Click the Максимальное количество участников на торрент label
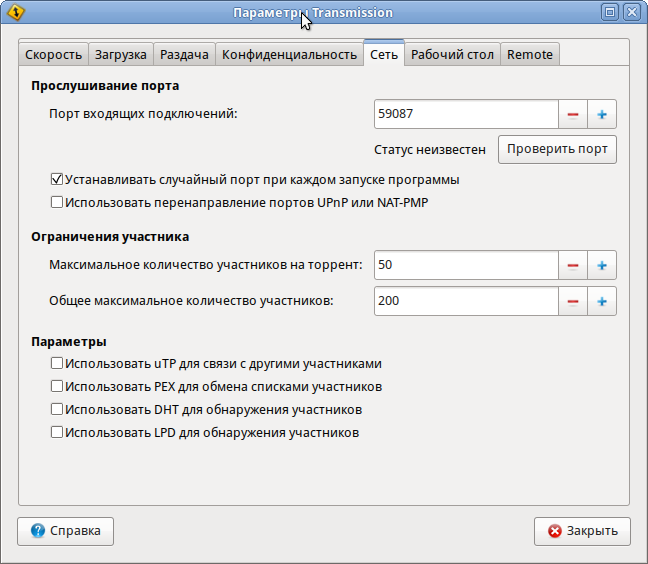 coord(206,265)
